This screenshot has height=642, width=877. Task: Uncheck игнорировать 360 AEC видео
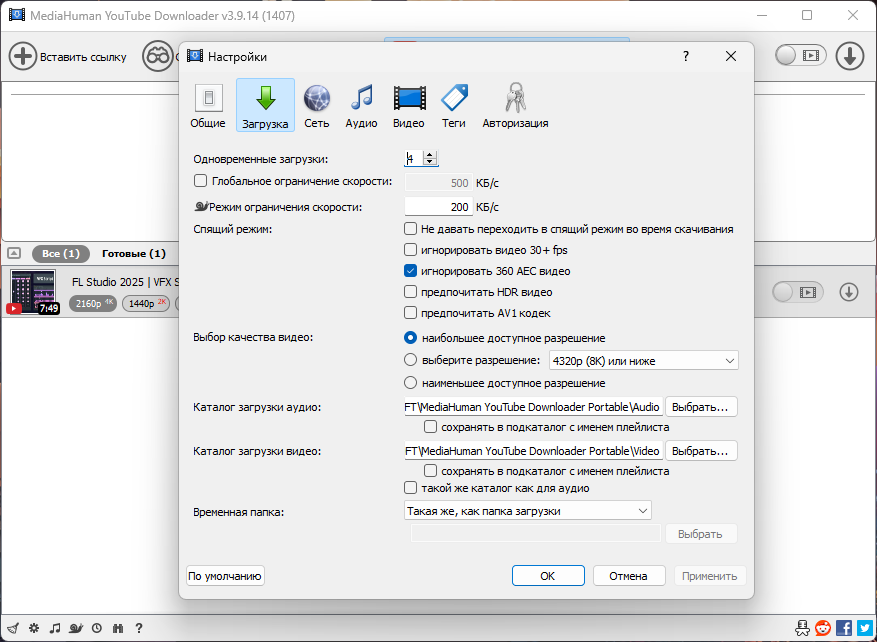pos(411,271)
